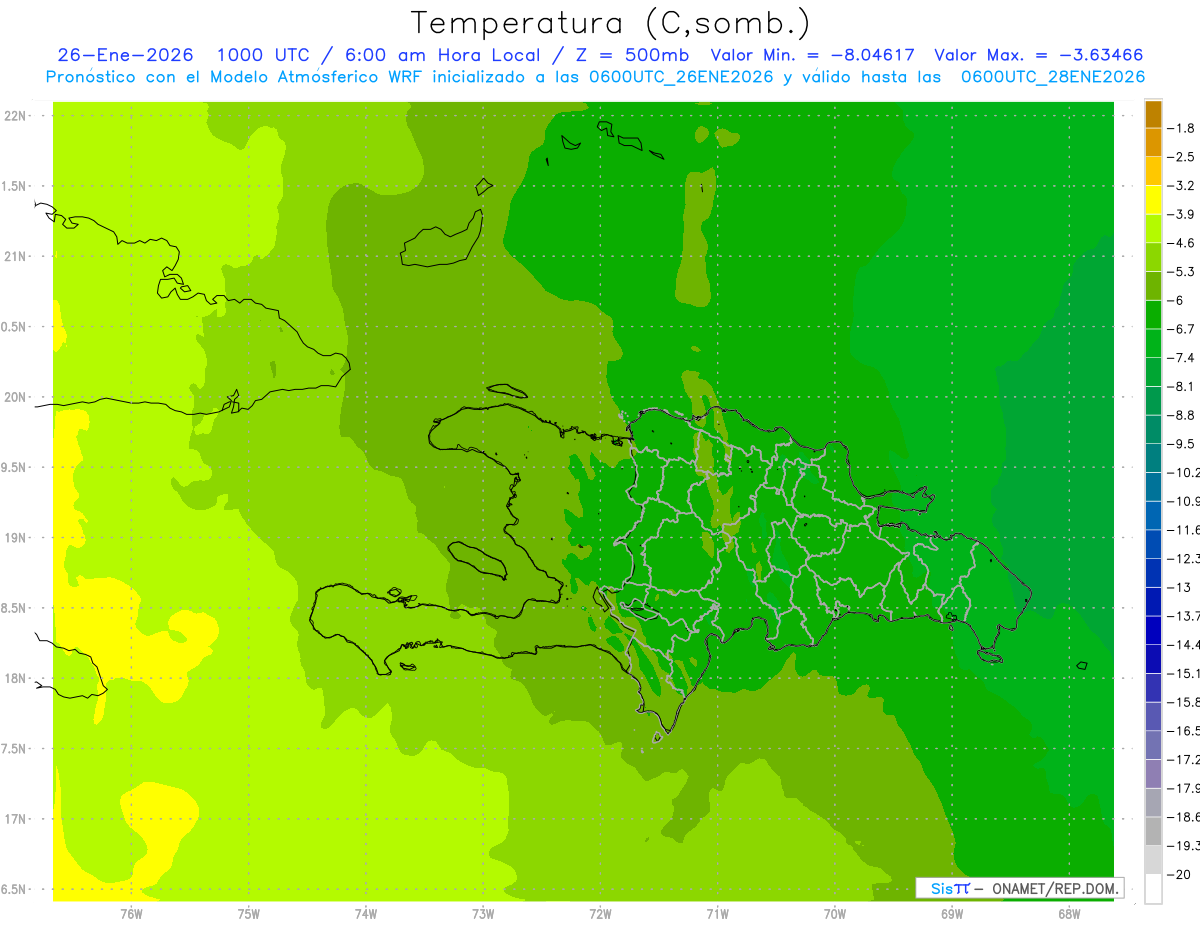Click the '18N' latitude label
The image size is (1200, 927).
pos(15,678)
